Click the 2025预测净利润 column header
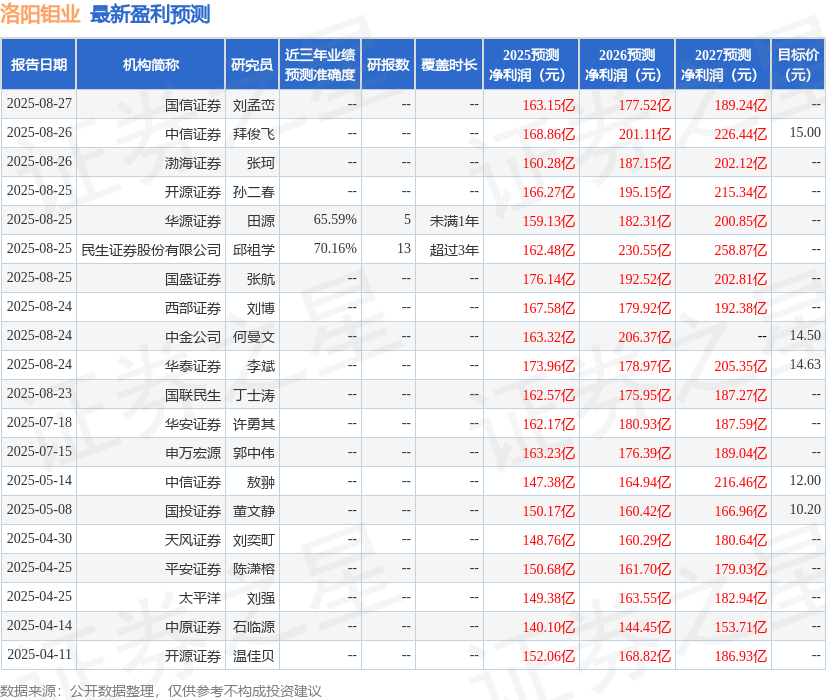Screen dimensions: 826x700 [x=528, y=64]
